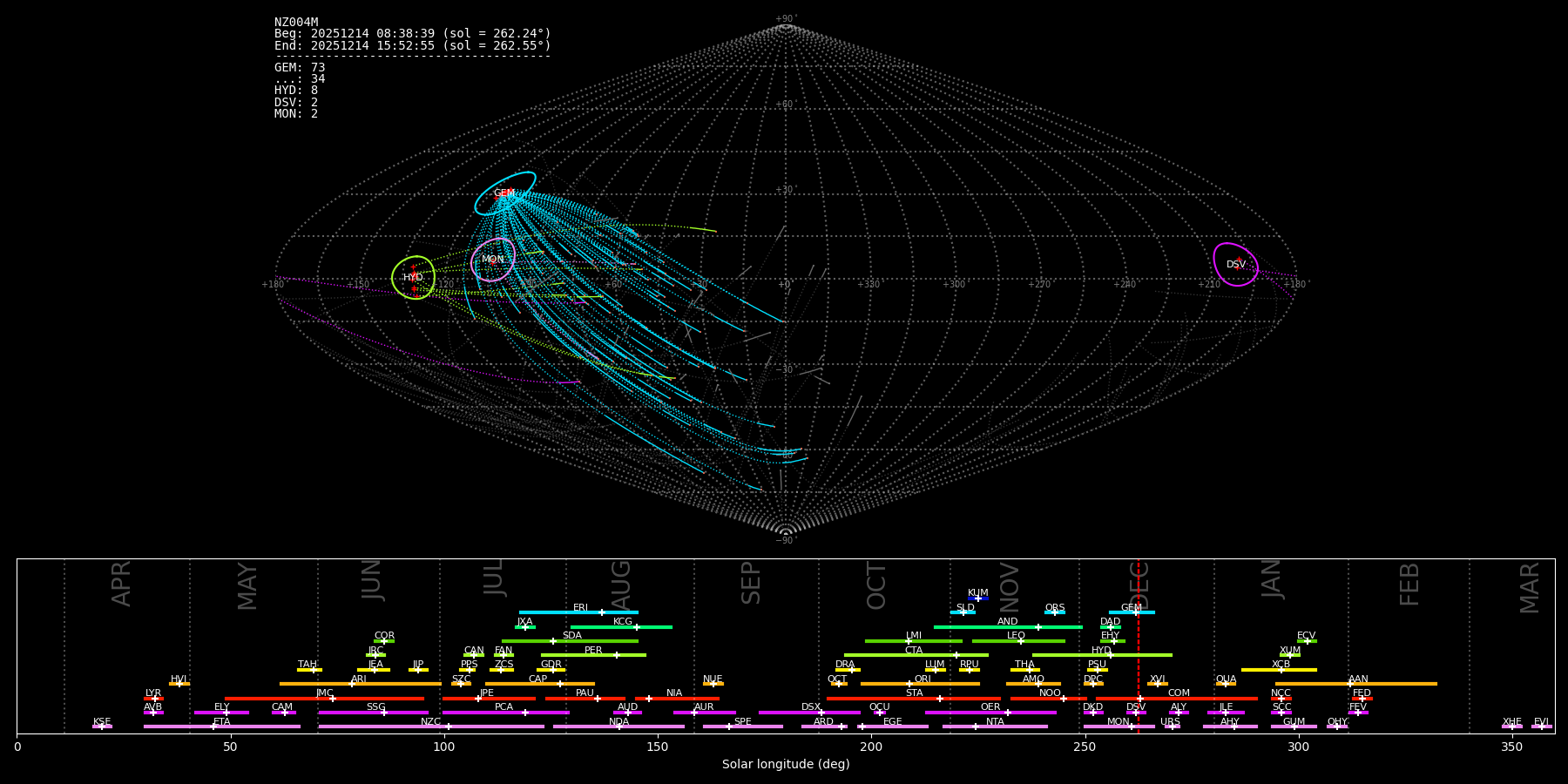This screenshot has height=784, width=1568.
Task: Click the NOO shower label in the timeline
Action: 1050,693
